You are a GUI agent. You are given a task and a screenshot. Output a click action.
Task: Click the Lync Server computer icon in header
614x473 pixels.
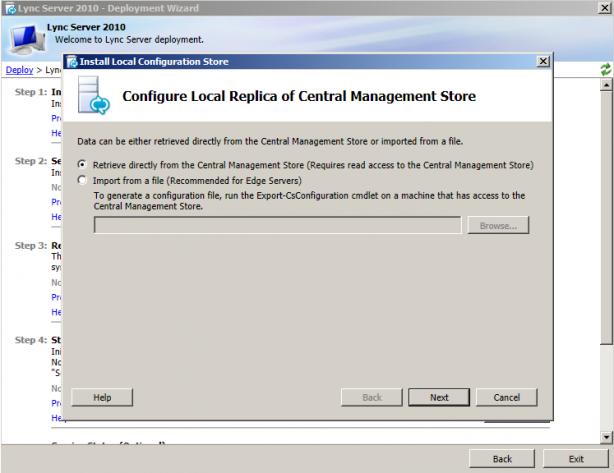click(x=27, y=39)
